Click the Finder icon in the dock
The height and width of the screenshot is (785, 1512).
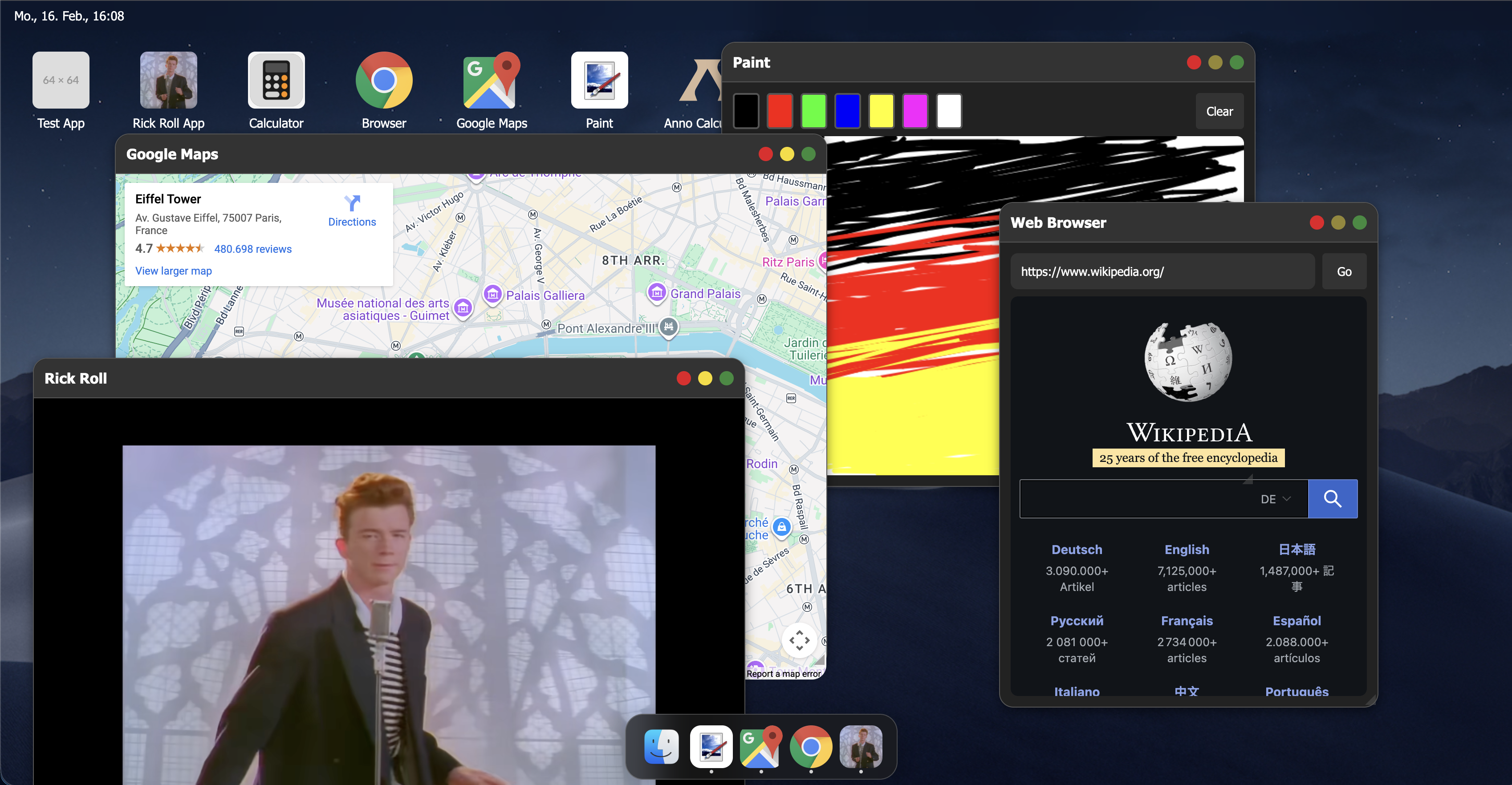click(662, 747)
